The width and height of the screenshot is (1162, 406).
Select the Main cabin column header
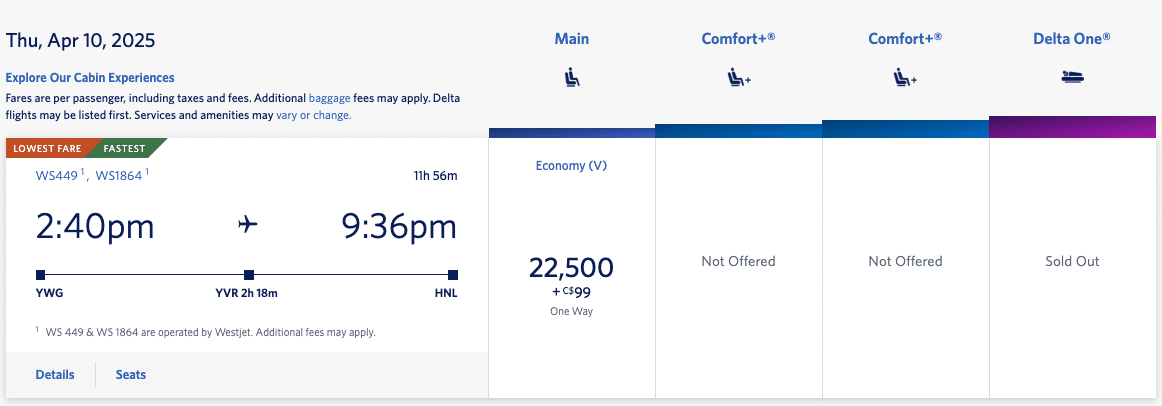tap(572, 39)
